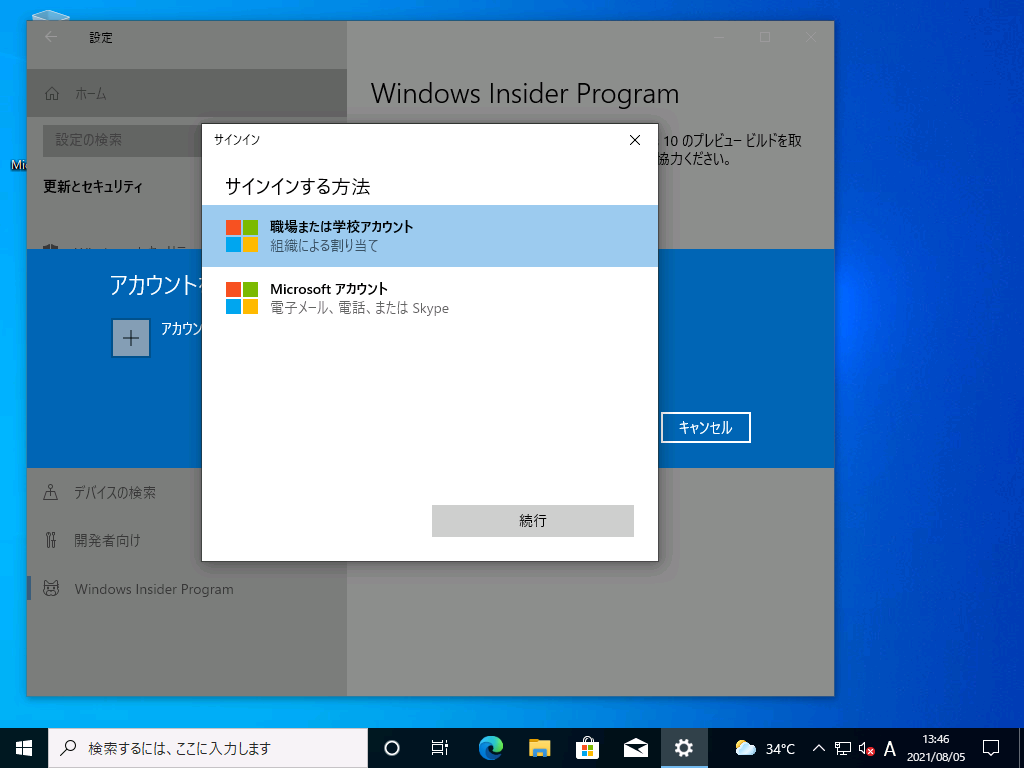The height and width of the screenshot is (768, 1024).
Task: Open Cortana from taskbar
Action: [x=392, y=748]
